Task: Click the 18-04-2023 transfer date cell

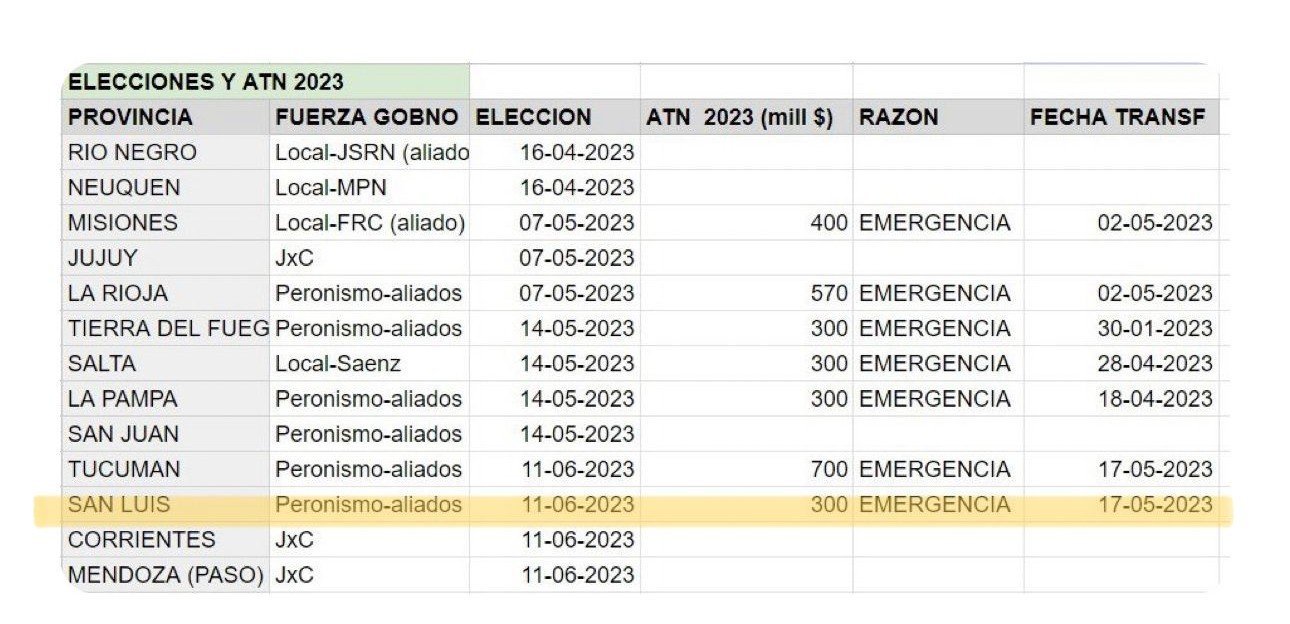Action: tap(1153, 399)
